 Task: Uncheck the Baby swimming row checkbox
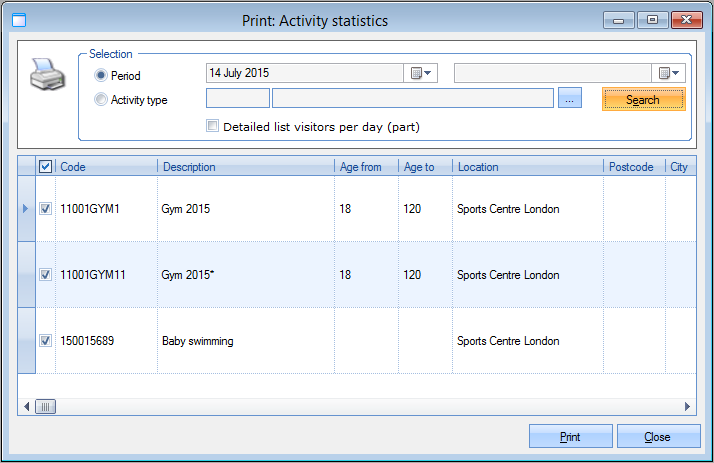pos(45,341)
